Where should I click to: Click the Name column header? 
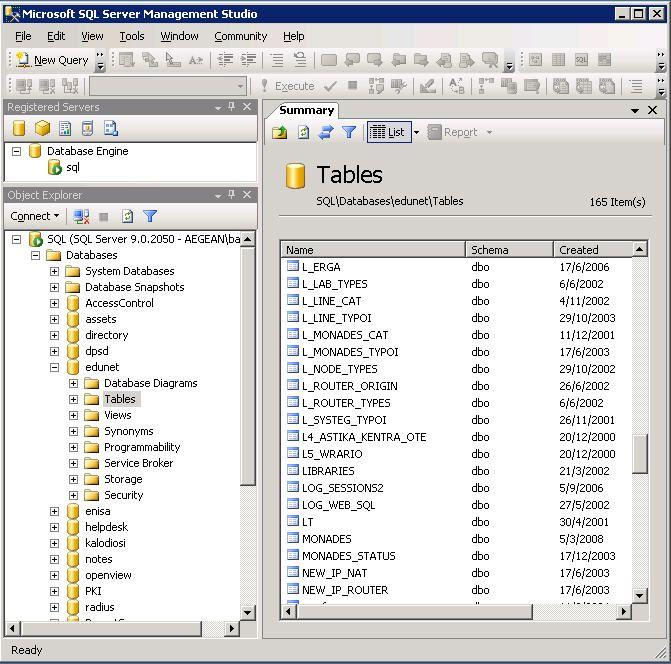coord(373,249)
